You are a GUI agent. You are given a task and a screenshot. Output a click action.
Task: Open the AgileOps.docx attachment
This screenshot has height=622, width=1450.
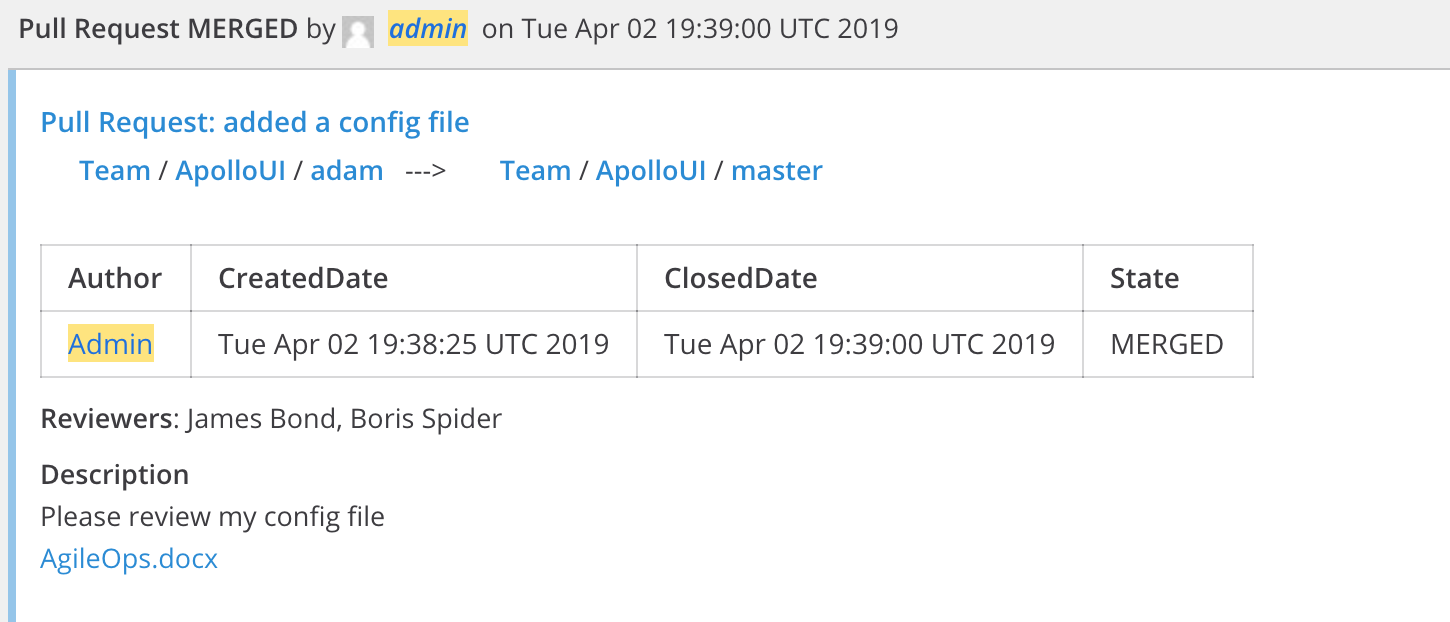point(129,558)
